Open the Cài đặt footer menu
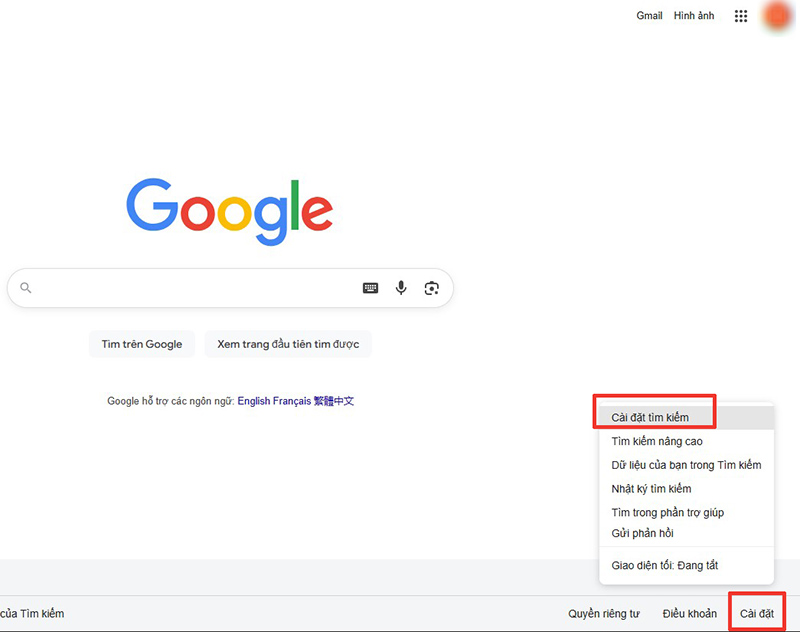Image resolution: width=800 pixels, height=632 pixels. pos(757,613)
